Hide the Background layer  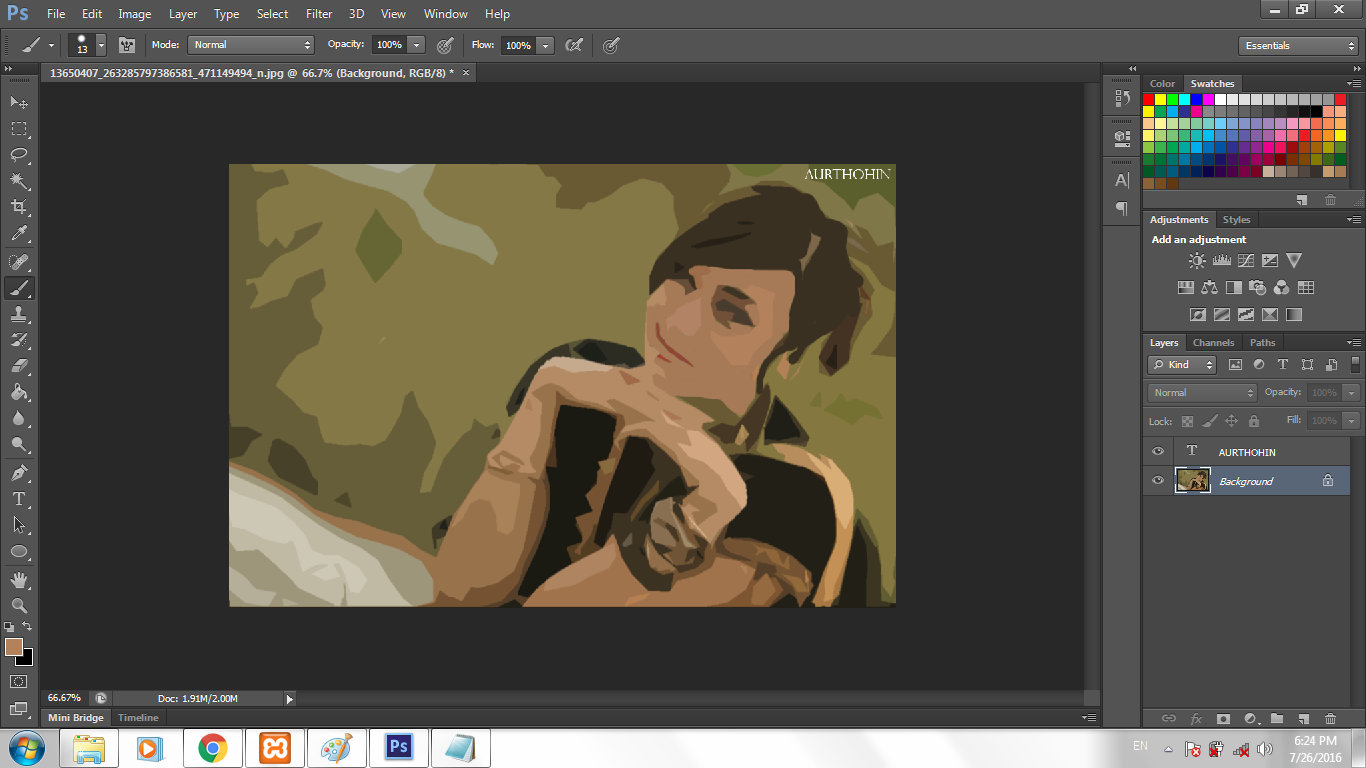point(1158,481)
